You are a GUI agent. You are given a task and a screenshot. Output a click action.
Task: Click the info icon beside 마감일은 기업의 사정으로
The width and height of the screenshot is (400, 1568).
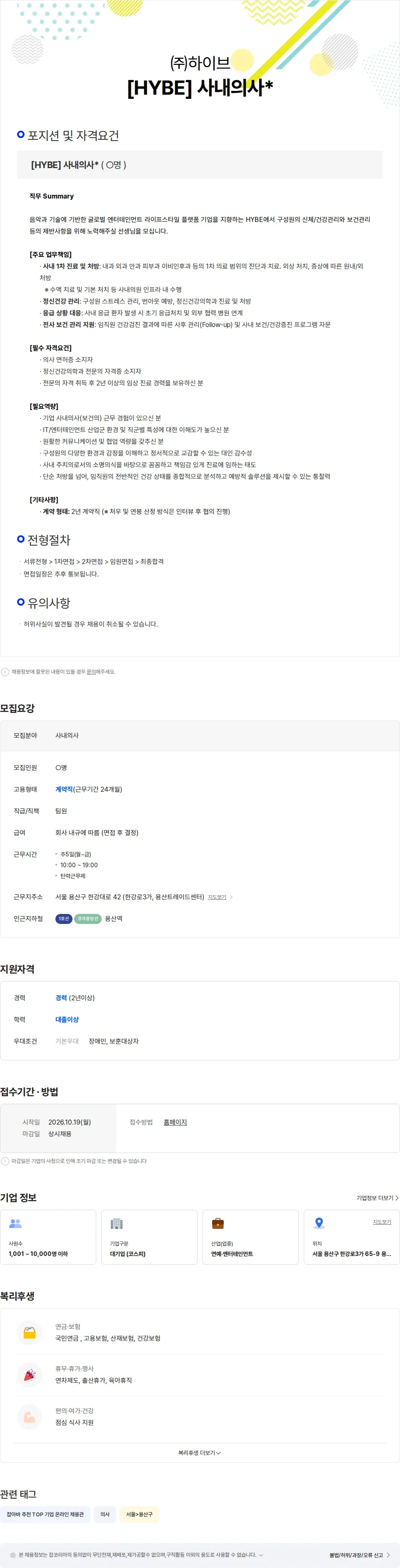[x=5, y=1161]
